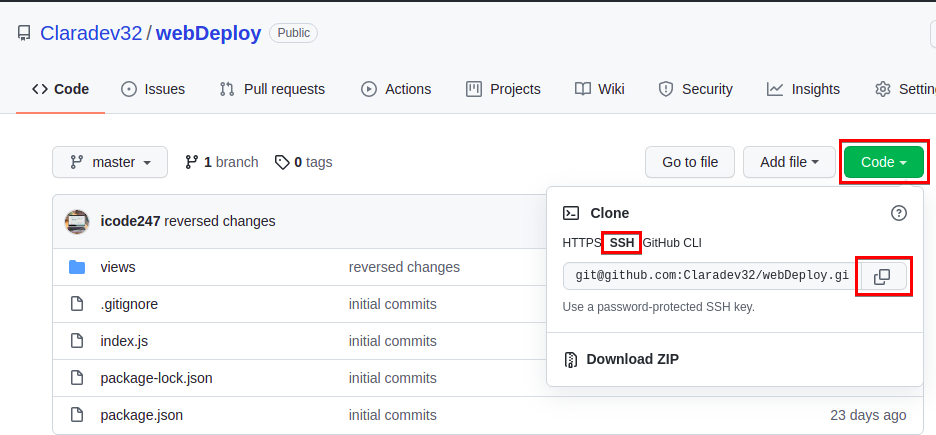Click the Issues circle-dot icon
The image size is (936, 435).
click(128, 90)
